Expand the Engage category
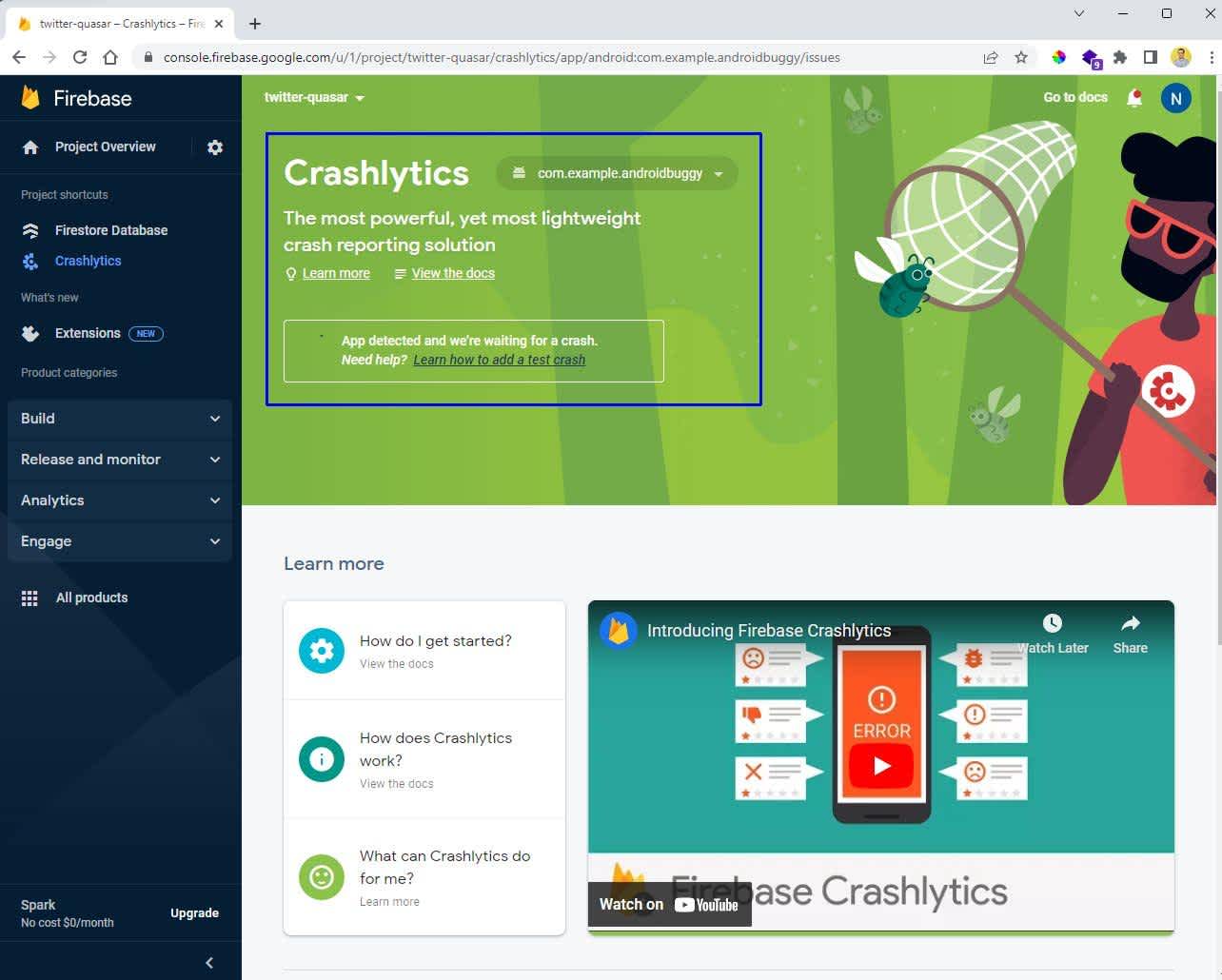This screenshot has height=980, width=1222. (x=120, y=541)
